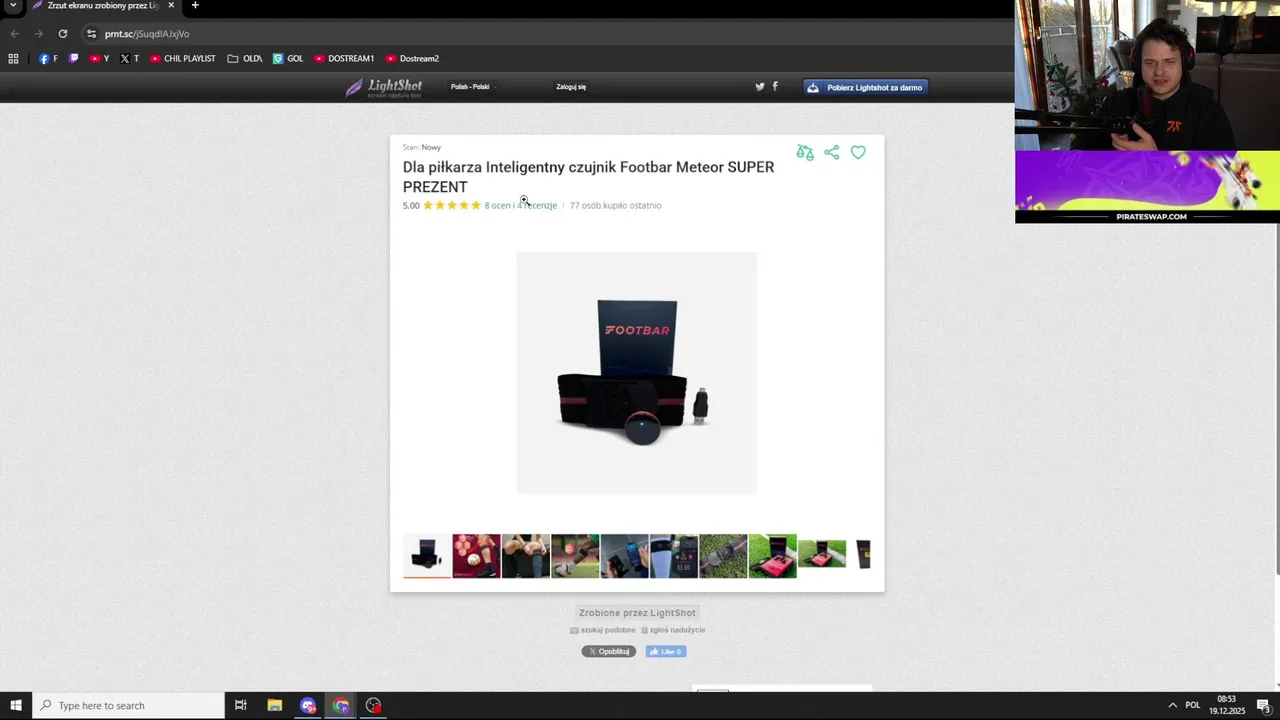Click the szukaj podobne link
This screenshot has height=720, width=1280.
tap(603, 630)
